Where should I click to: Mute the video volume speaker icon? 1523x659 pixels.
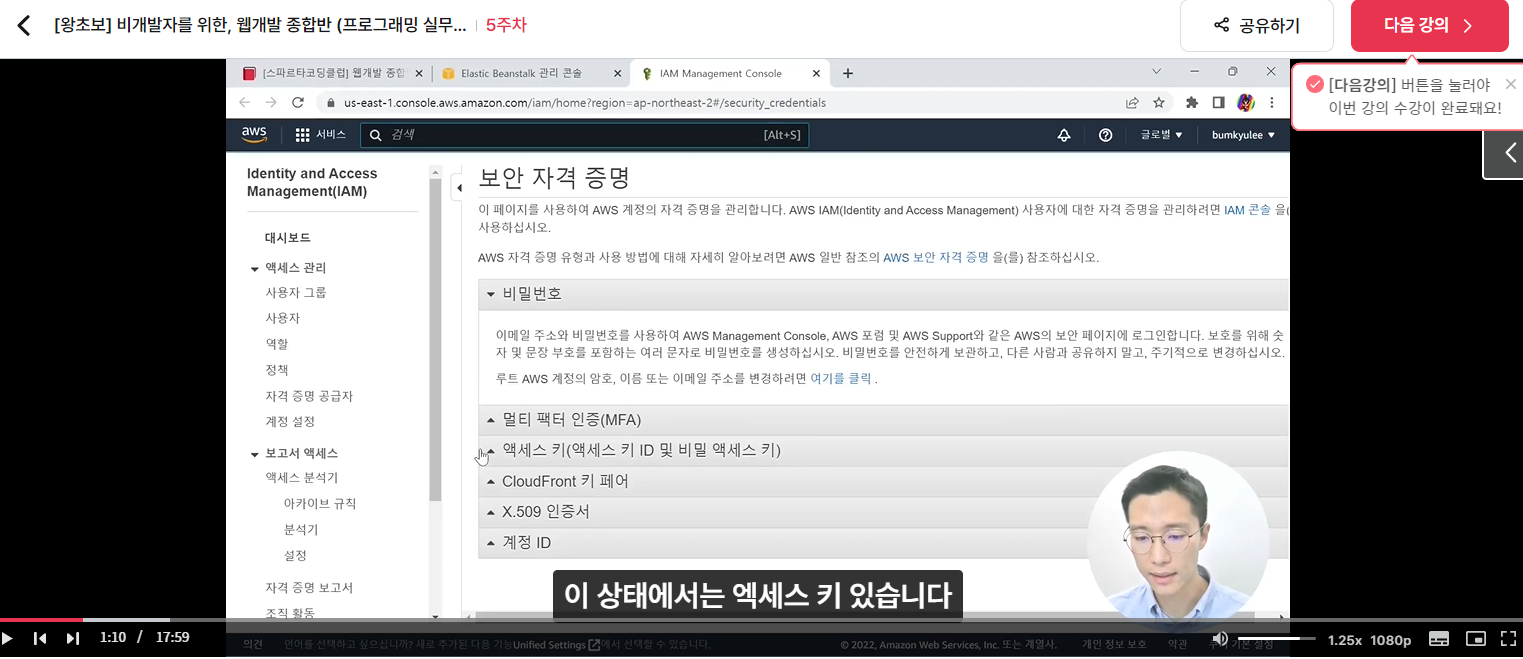coord(1220,638)
